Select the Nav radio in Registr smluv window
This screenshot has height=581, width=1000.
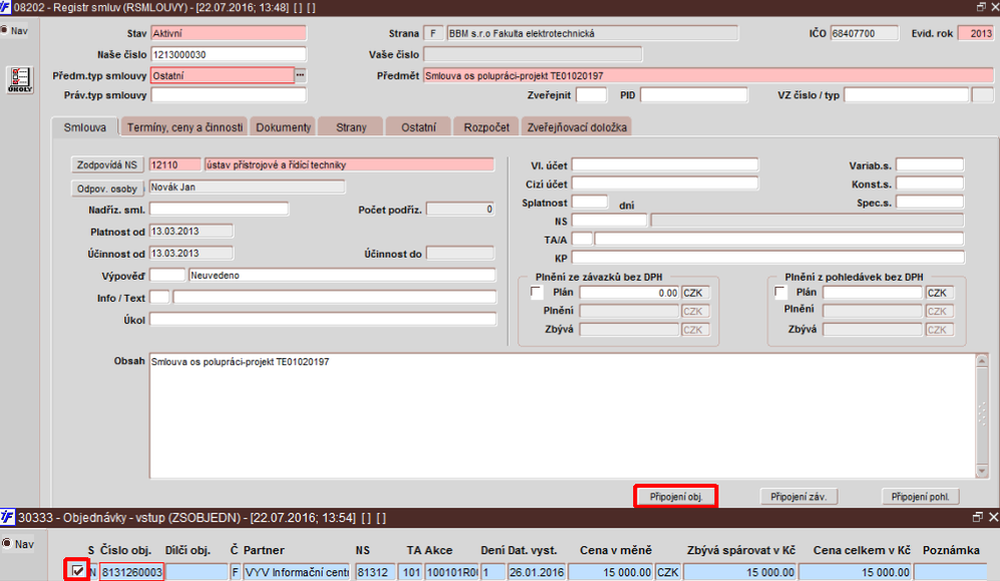(4, 30)
